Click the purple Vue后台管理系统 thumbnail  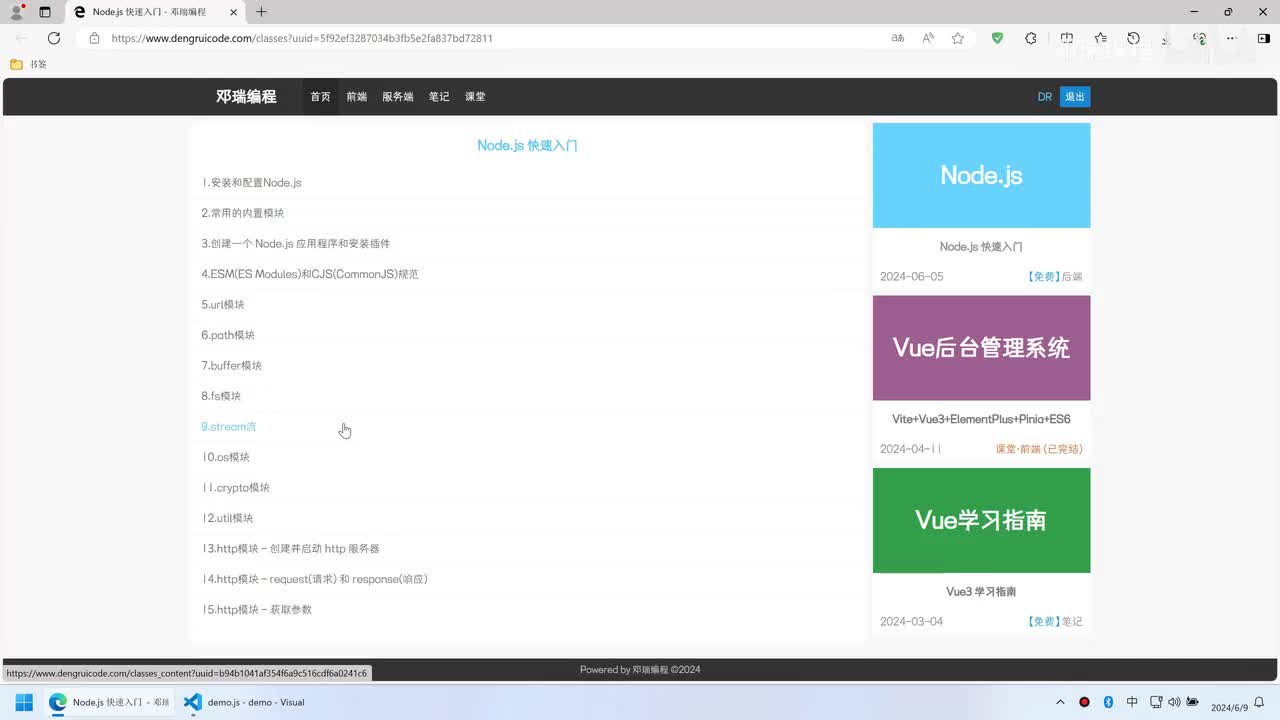981,348
